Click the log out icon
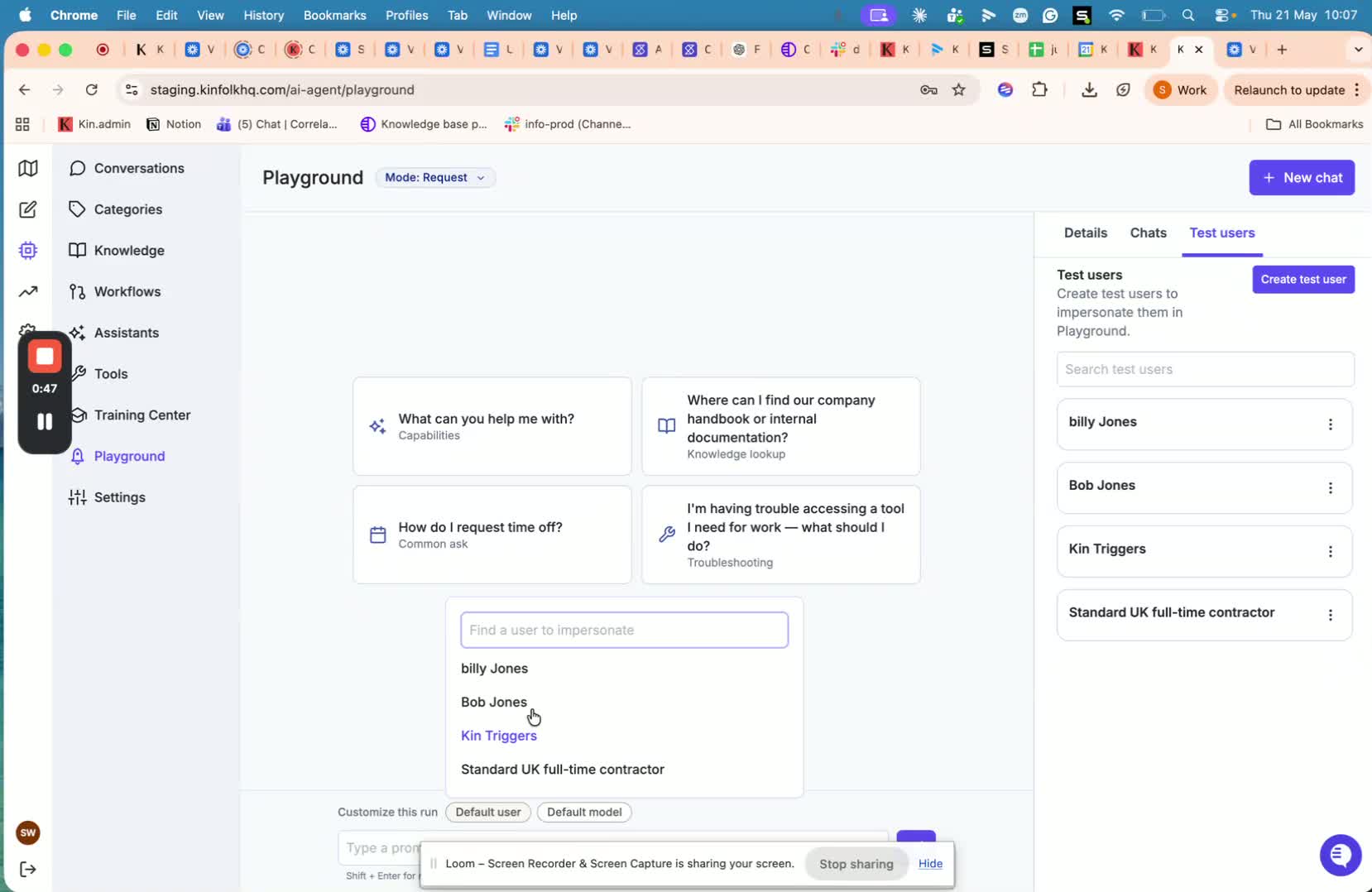This screenshot has width=1372, height=892. (28, 869)
